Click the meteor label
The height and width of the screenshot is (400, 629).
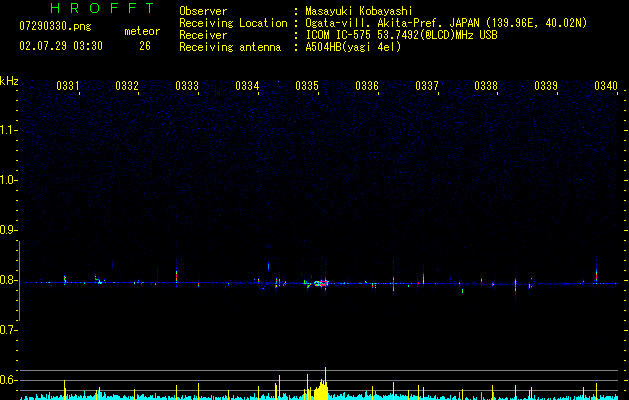[142, 31]
